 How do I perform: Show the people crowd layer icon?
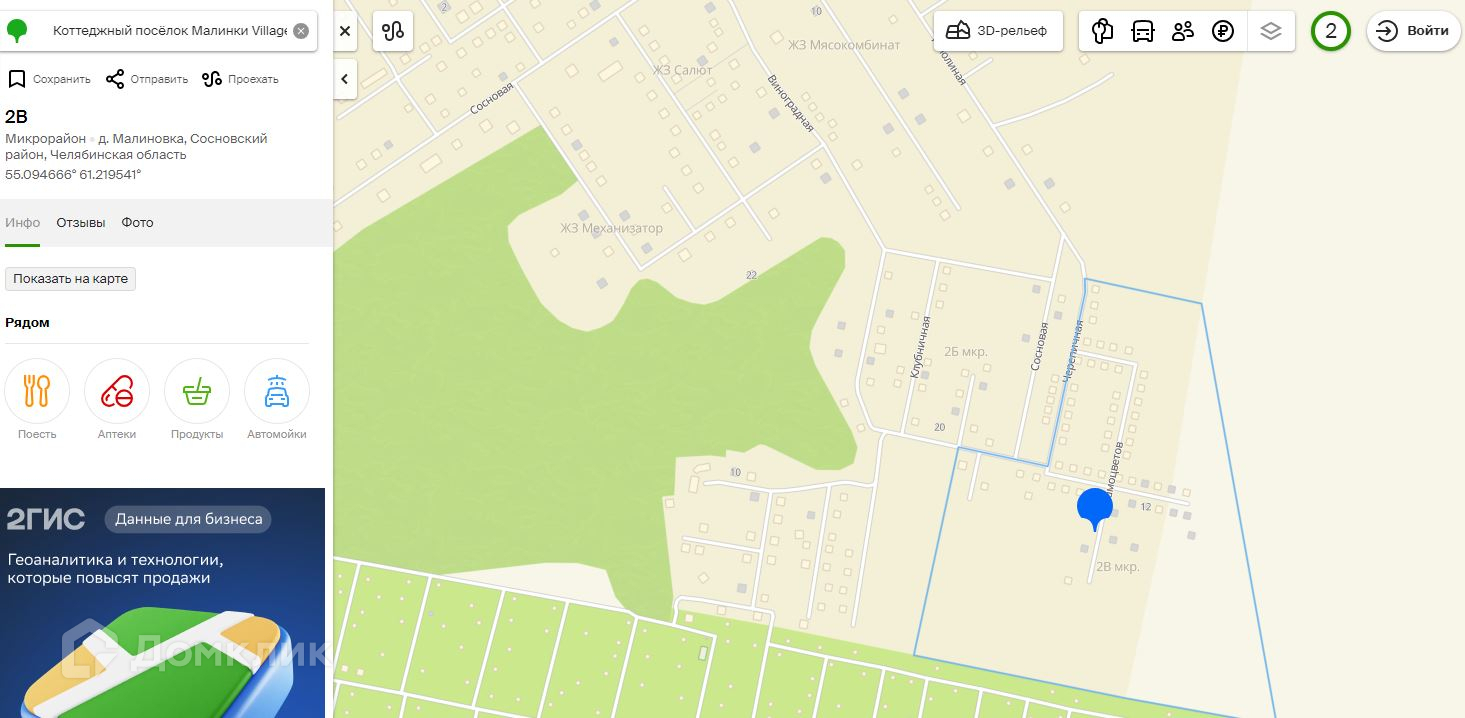[1183, 31]
